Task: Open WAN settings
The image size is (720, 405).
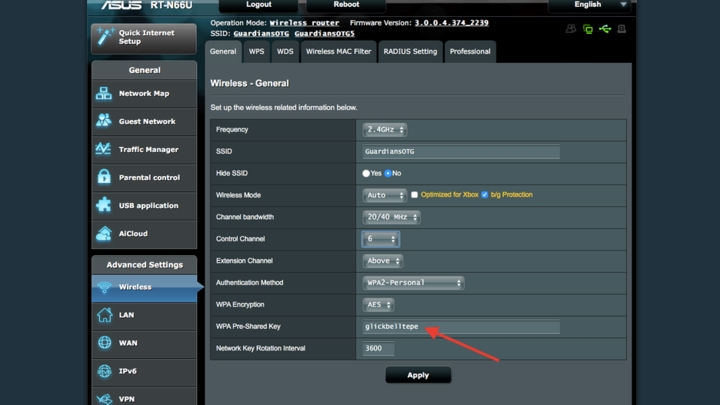Action: point(144,343)
